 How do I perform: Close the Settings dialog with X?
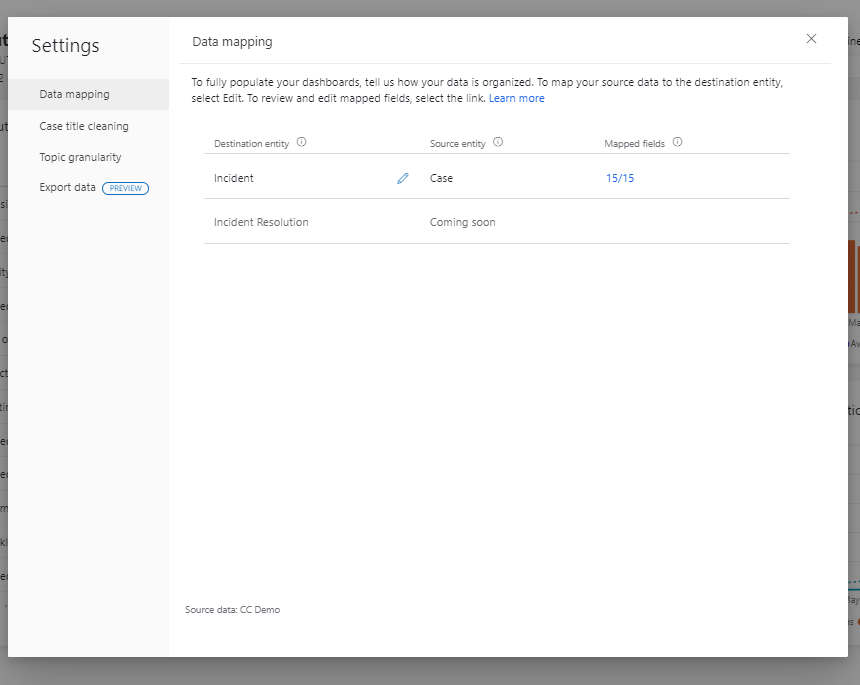[811, 38]
